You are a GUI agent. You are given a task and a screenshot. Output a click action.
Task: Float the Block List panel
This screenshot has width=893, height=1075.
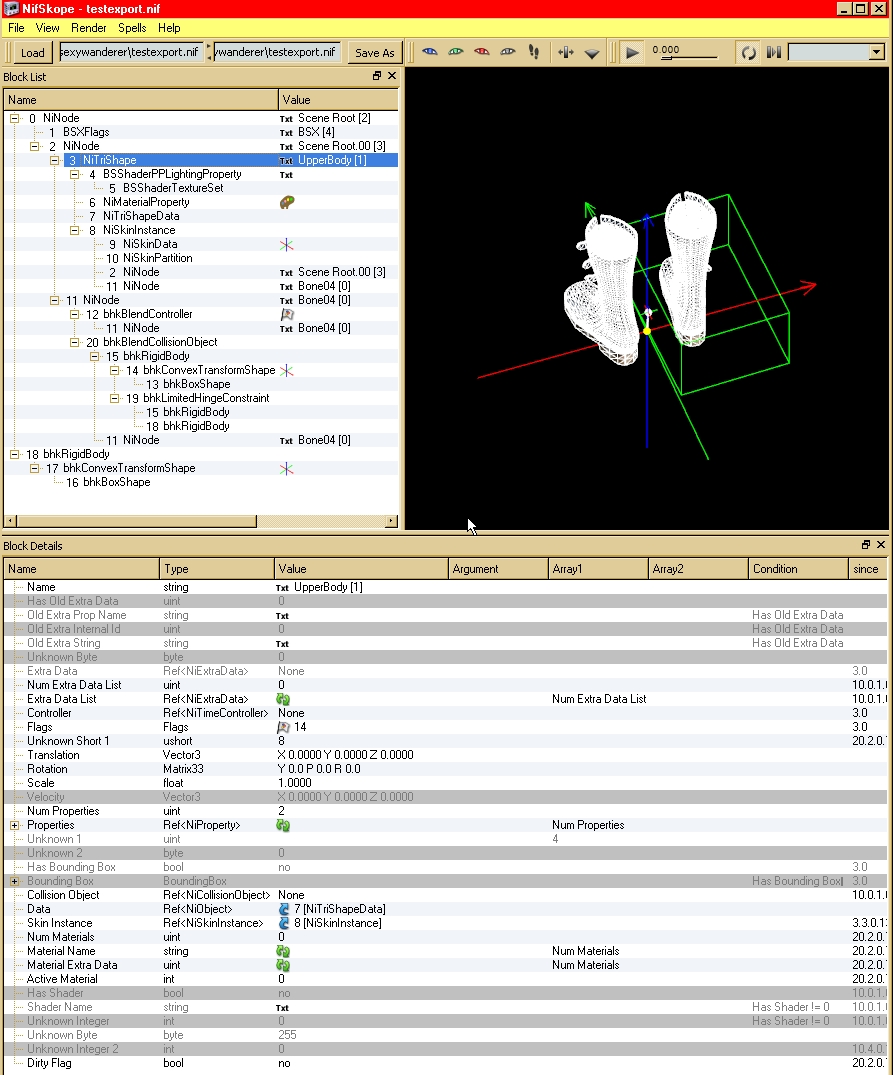[377, 75]
